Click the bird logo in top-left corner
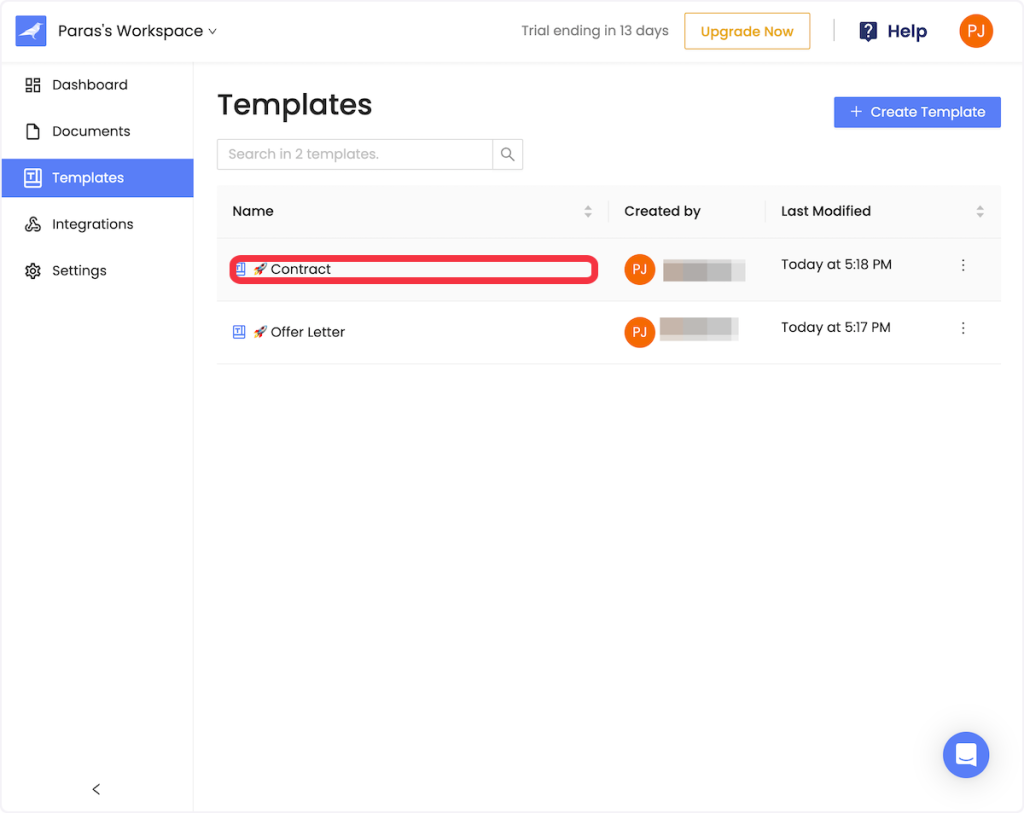Viewport: 1024px width, 813px height. tap(31, 31)
